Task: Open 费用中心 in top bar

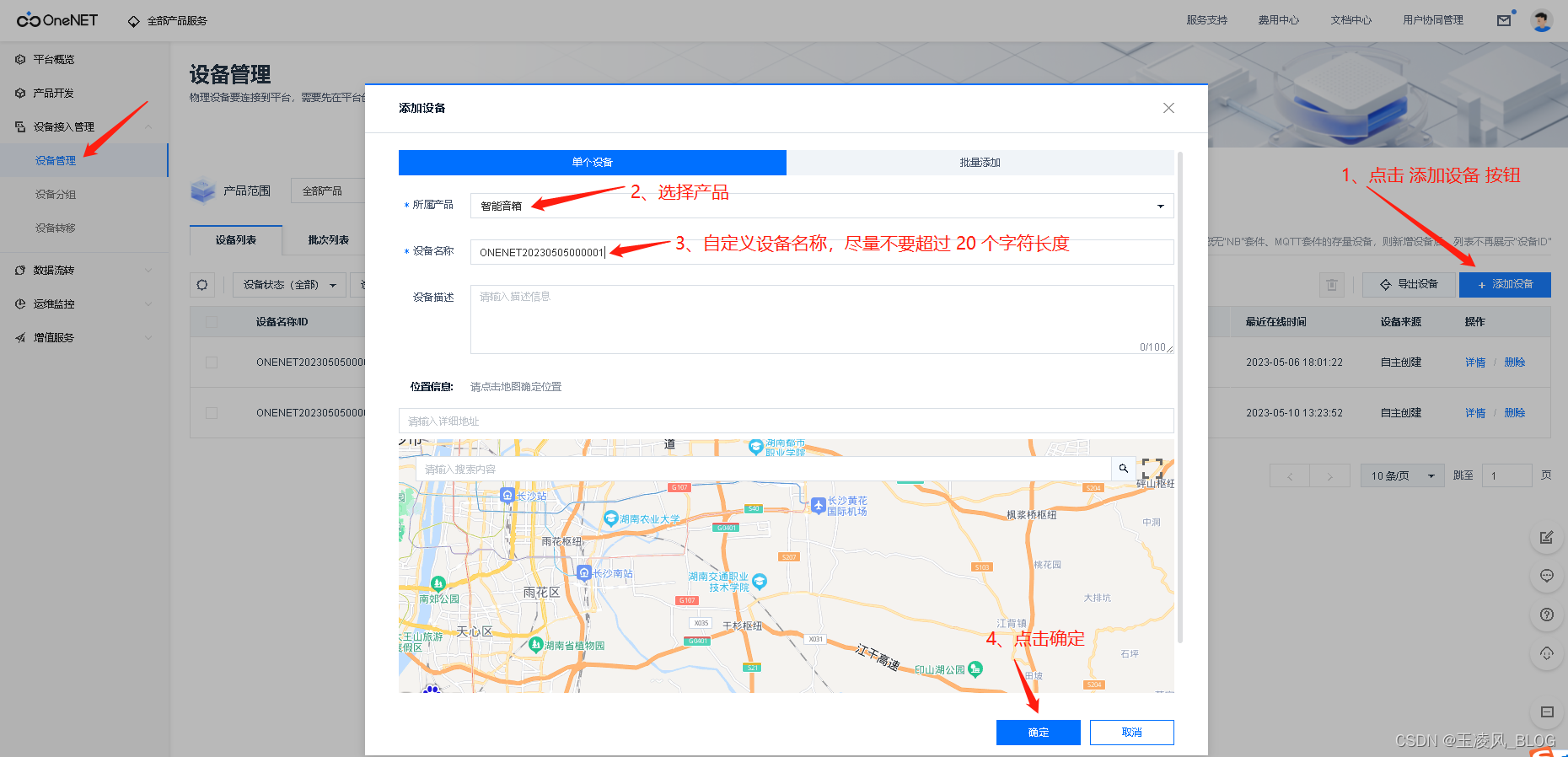Action: point(1278,20)
